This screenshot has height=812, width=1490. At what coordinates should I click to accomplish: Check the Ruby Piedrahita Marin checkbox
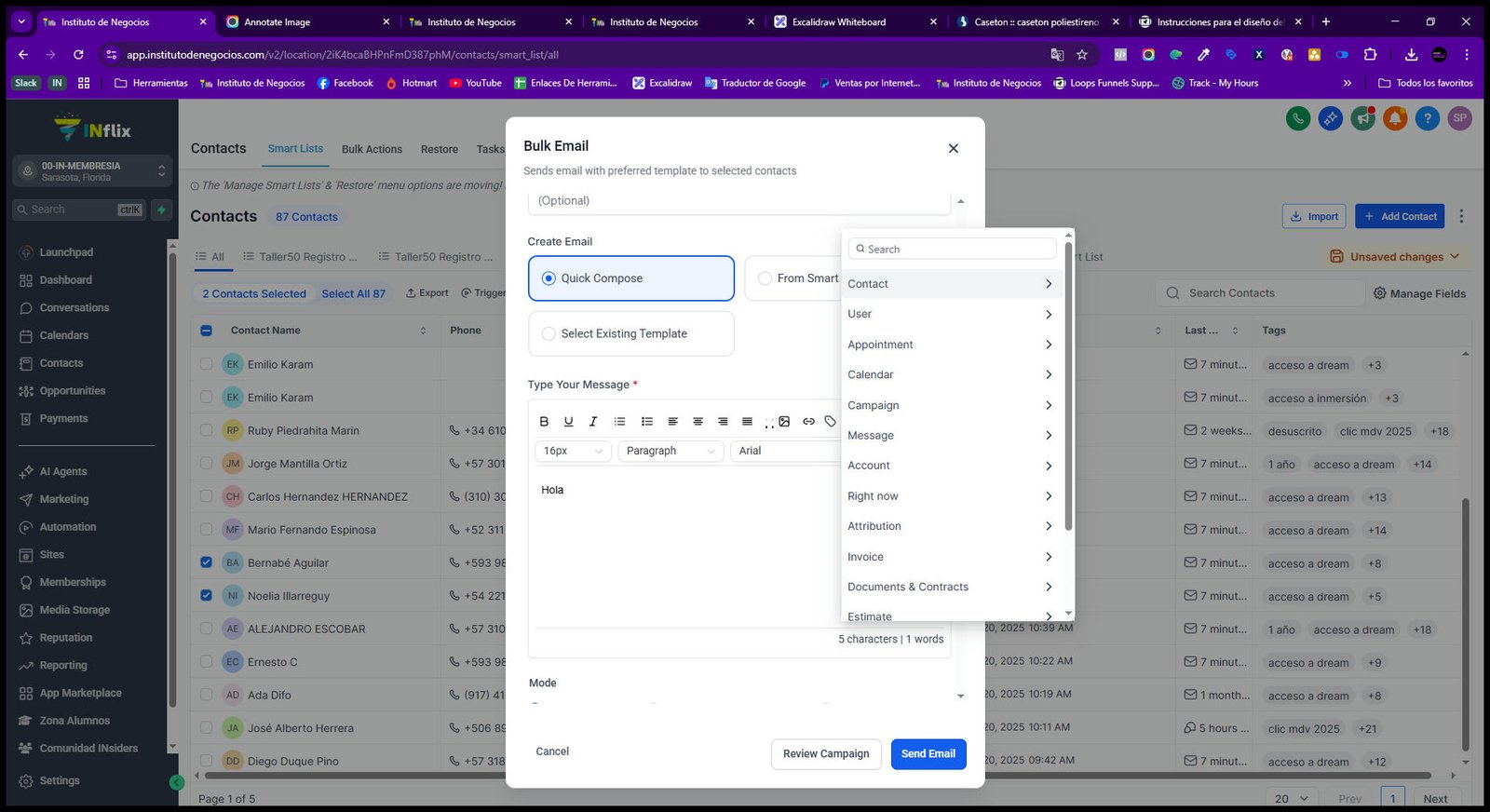pos(207,430)
